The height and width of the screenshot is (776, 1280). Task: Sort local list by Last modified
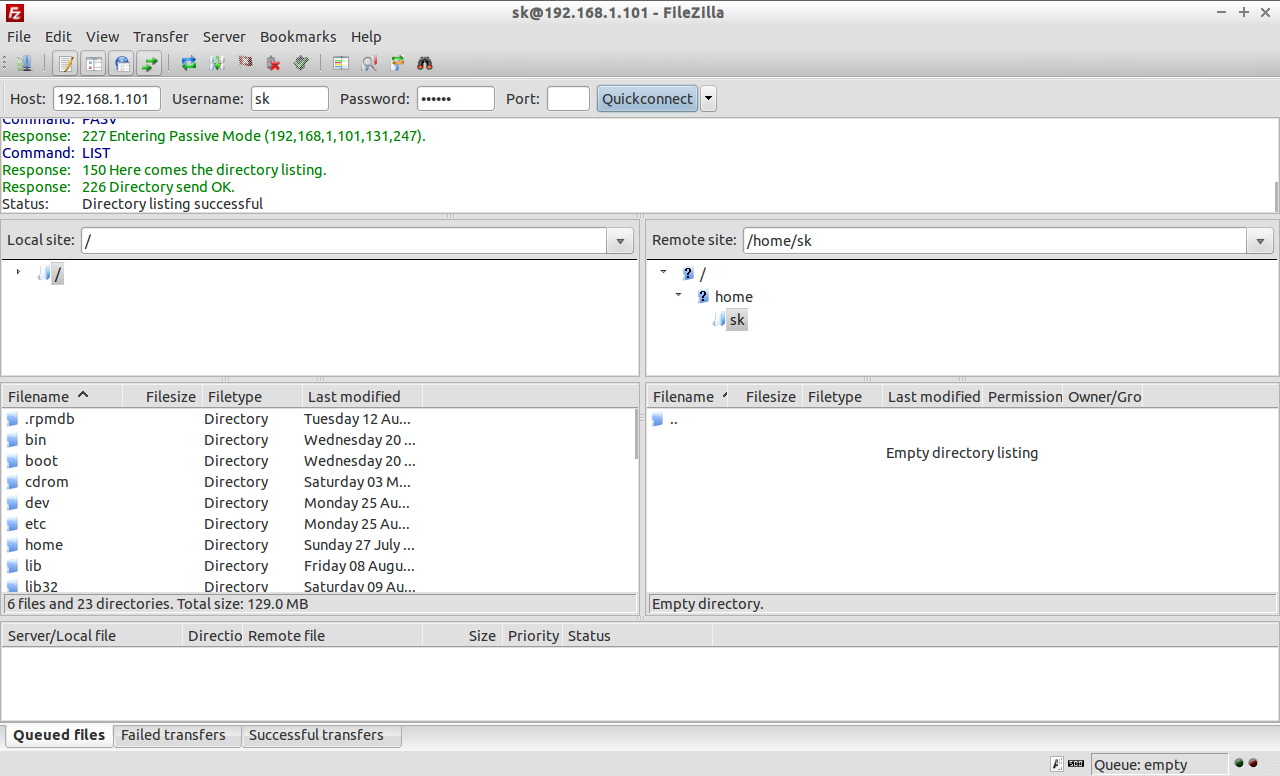(362, 397)
